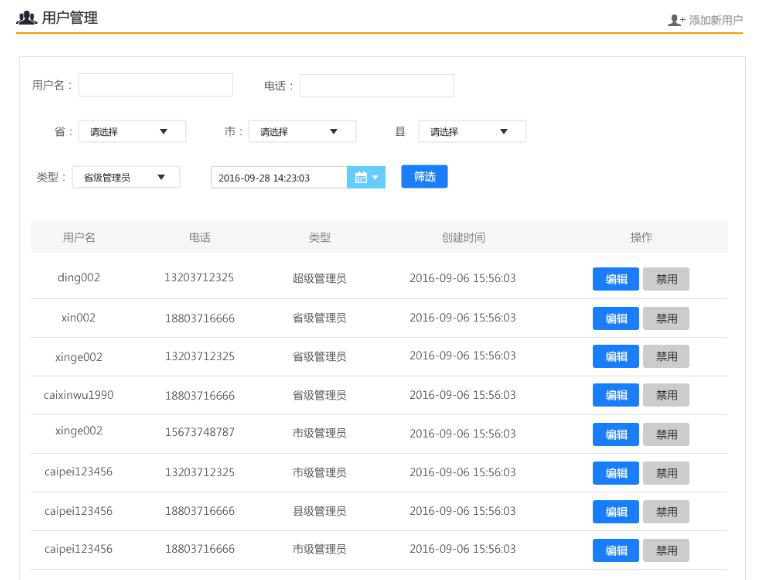Edit user xin002

point(615,318)
